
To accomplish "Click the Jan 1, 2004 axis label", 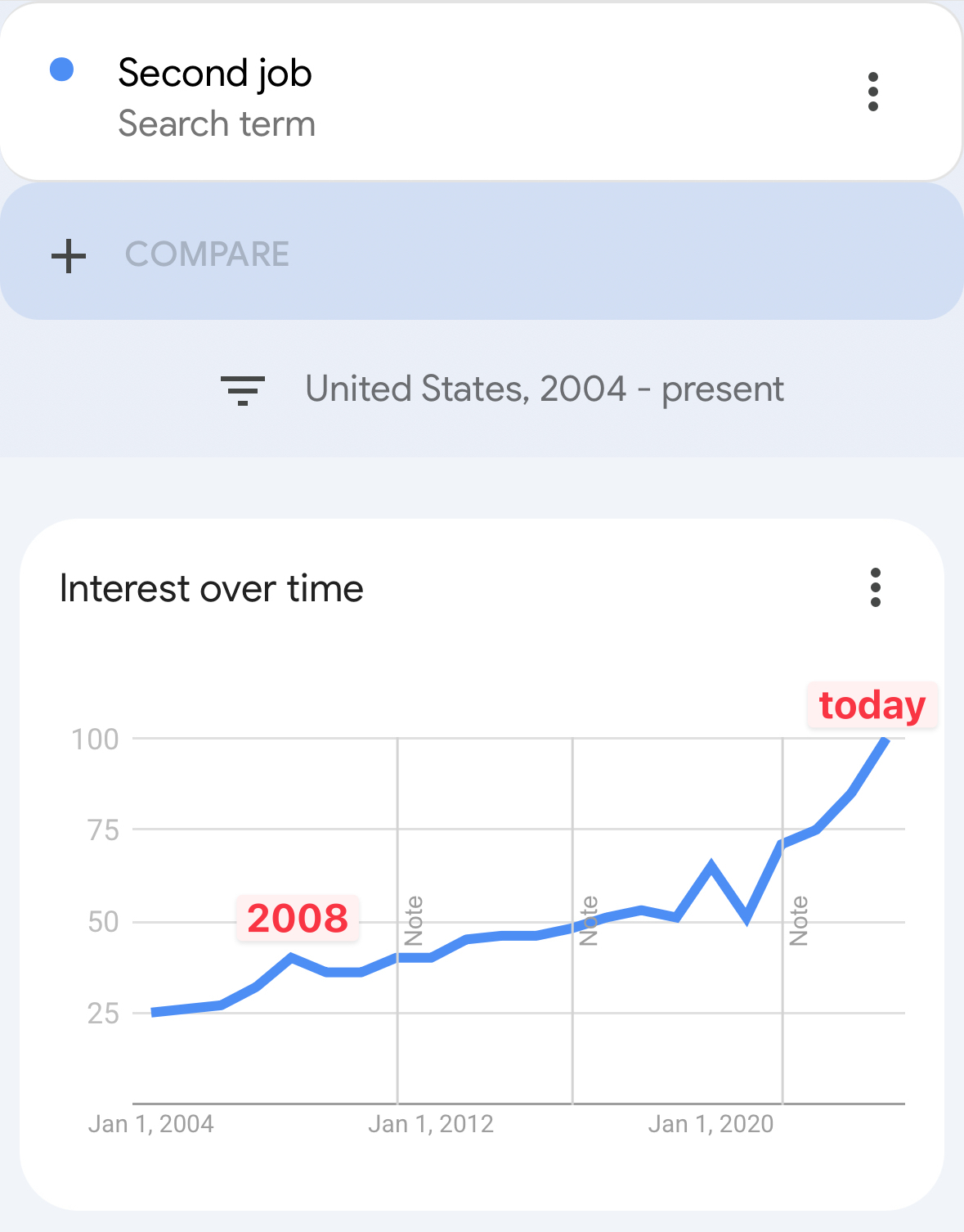I will pos(151,1124).
